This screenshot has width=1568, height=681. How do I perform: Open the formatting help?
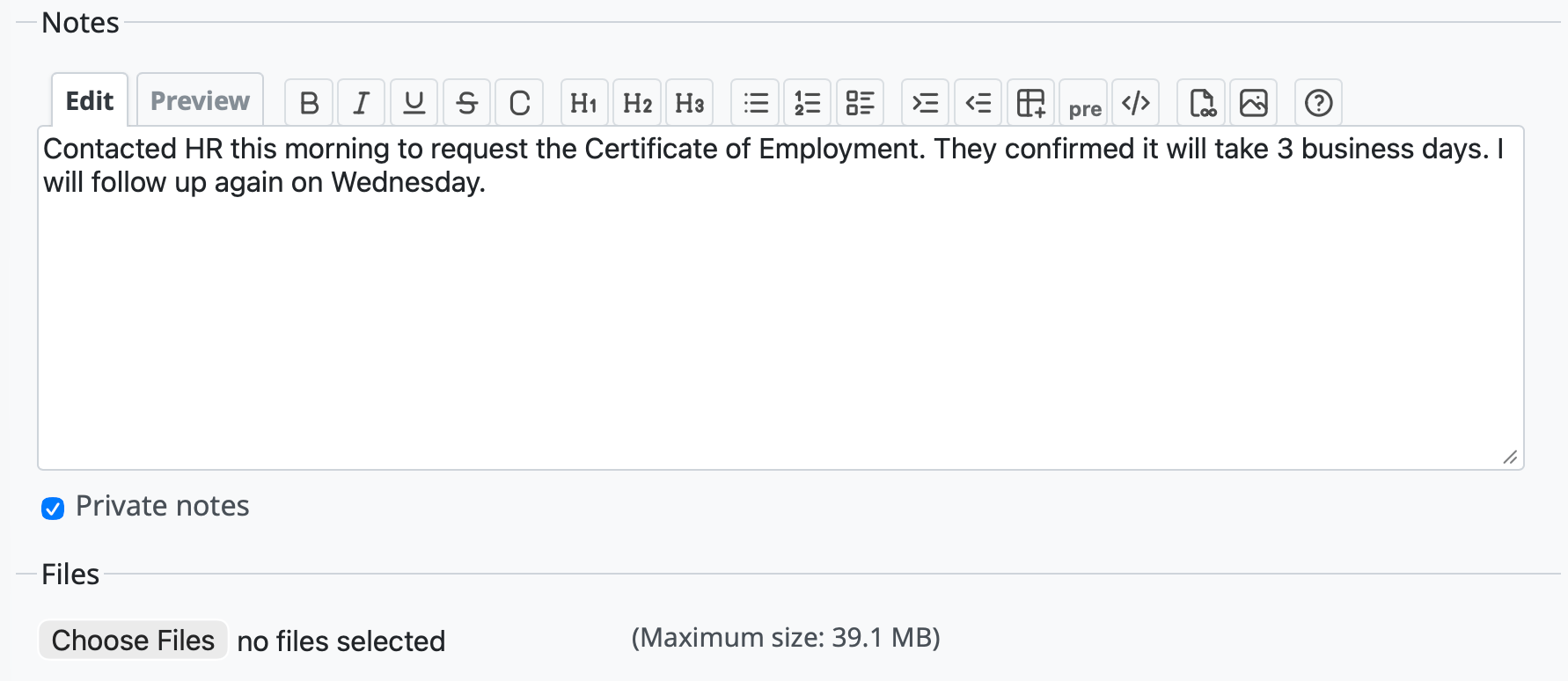[1318, 102]
